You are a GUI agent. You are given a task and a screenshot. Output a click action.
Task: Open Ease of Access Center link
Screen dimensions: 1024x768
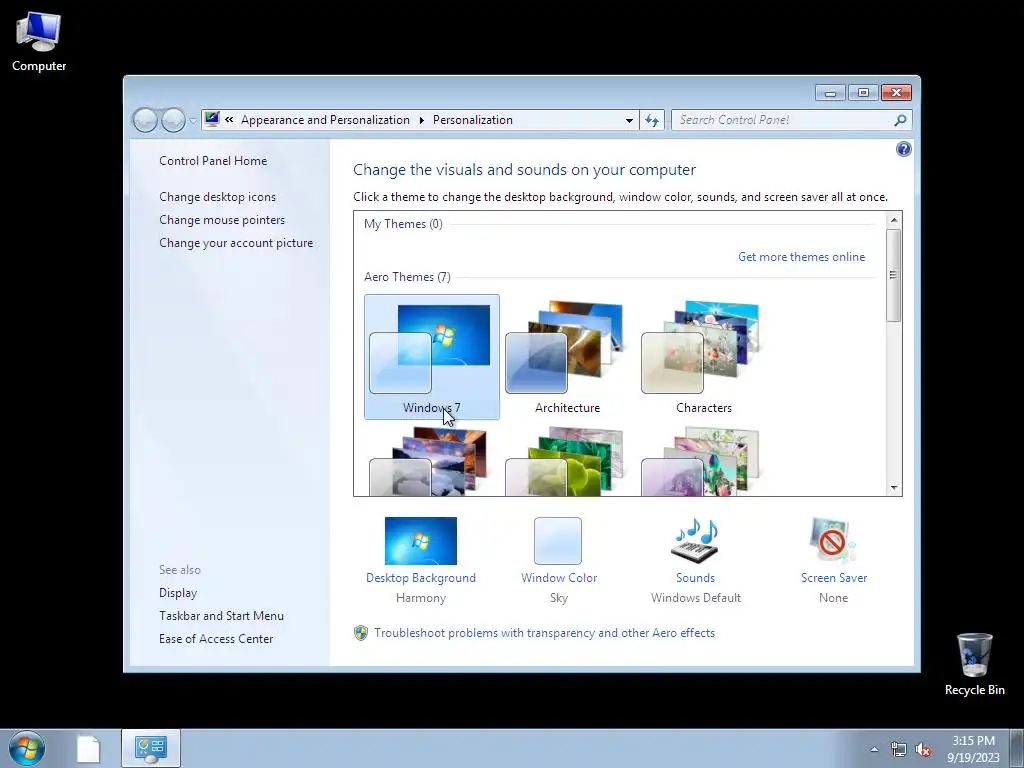tap(216, 639)
